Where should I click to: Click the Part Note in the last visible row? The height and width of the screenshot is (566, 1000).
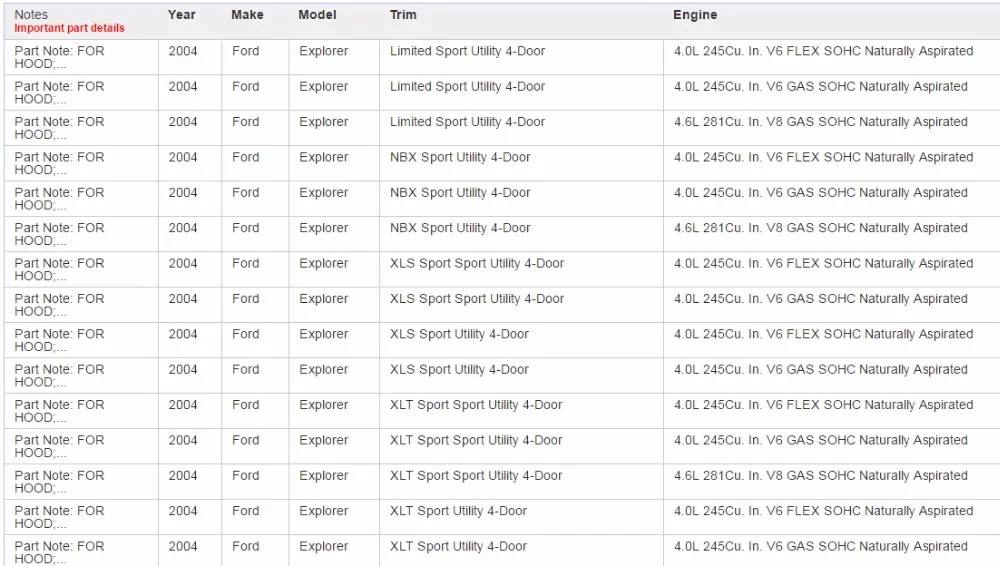[x=59, y=552]
